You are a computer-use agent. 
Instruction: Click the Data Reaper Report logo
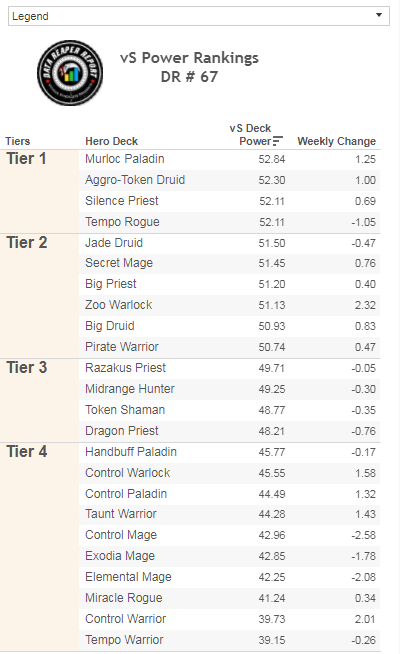pos(70,73)
